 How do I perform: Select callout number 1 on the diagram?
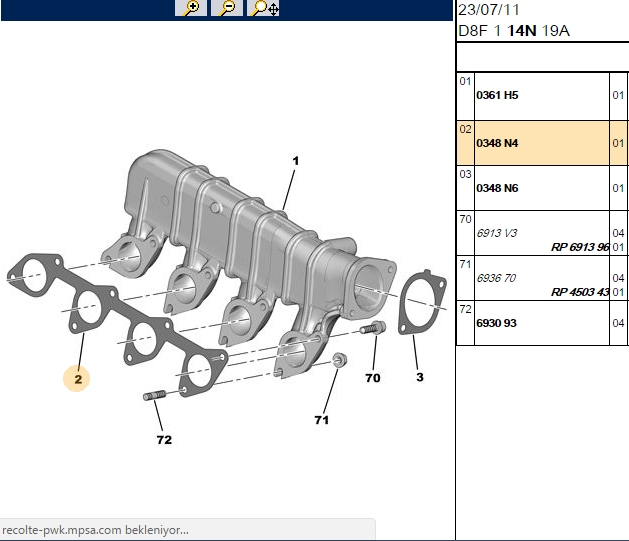point(296,161)
